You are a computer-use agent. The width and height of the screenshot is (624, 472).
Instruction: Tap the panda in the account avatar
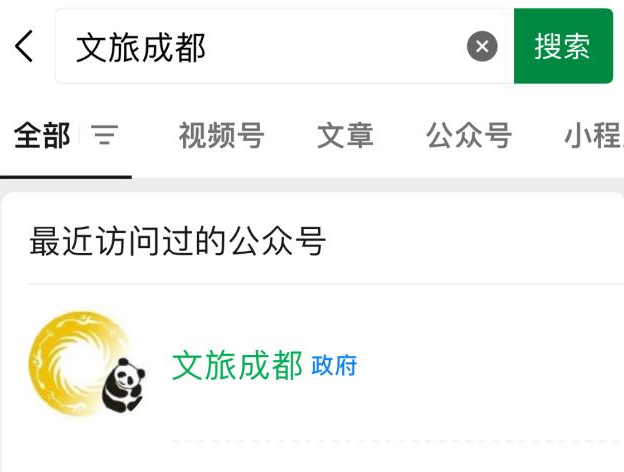pyautogui.click(x=123, y=385)
